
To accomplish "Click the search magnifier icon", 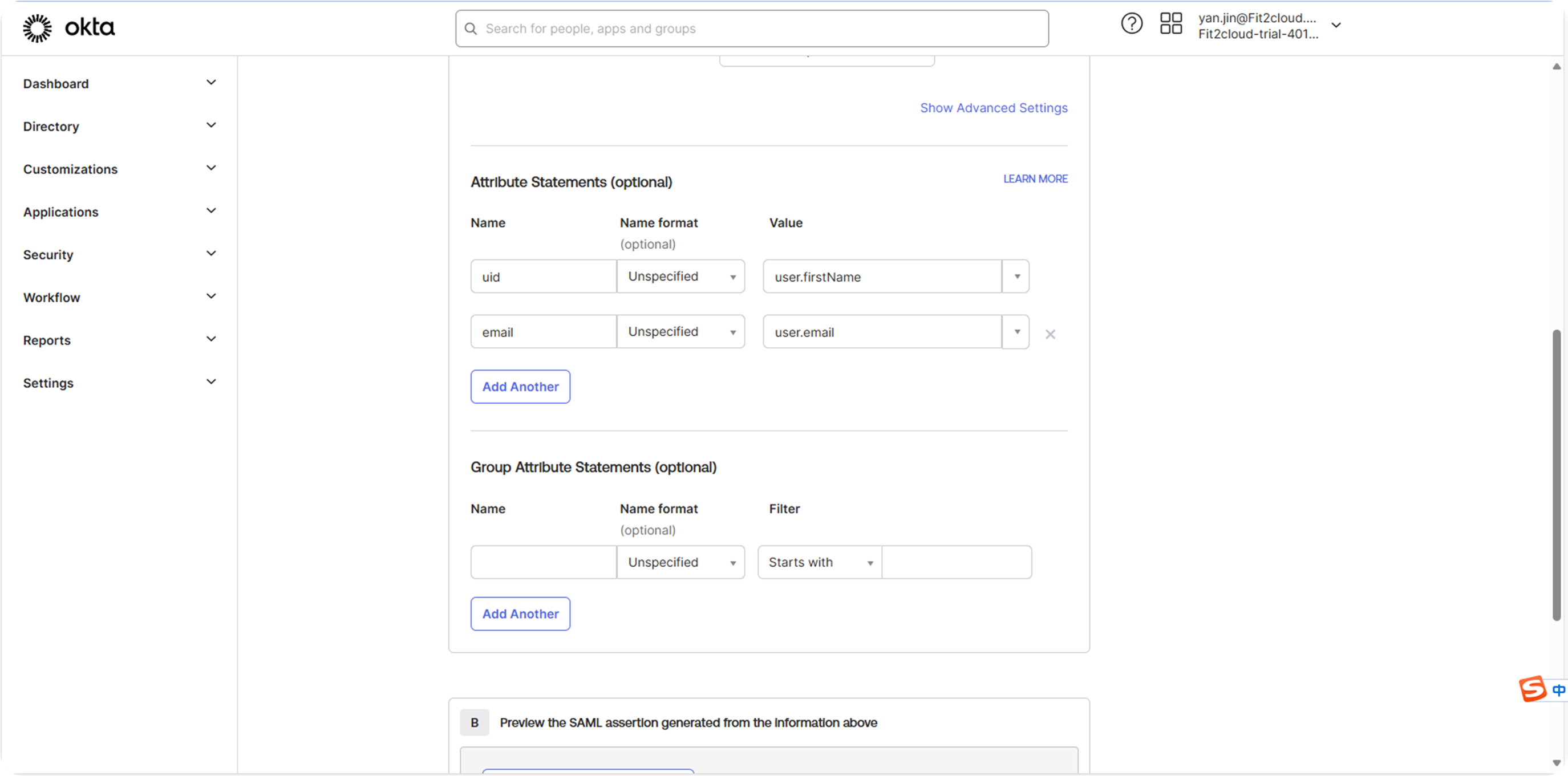I will coord(471,29).
